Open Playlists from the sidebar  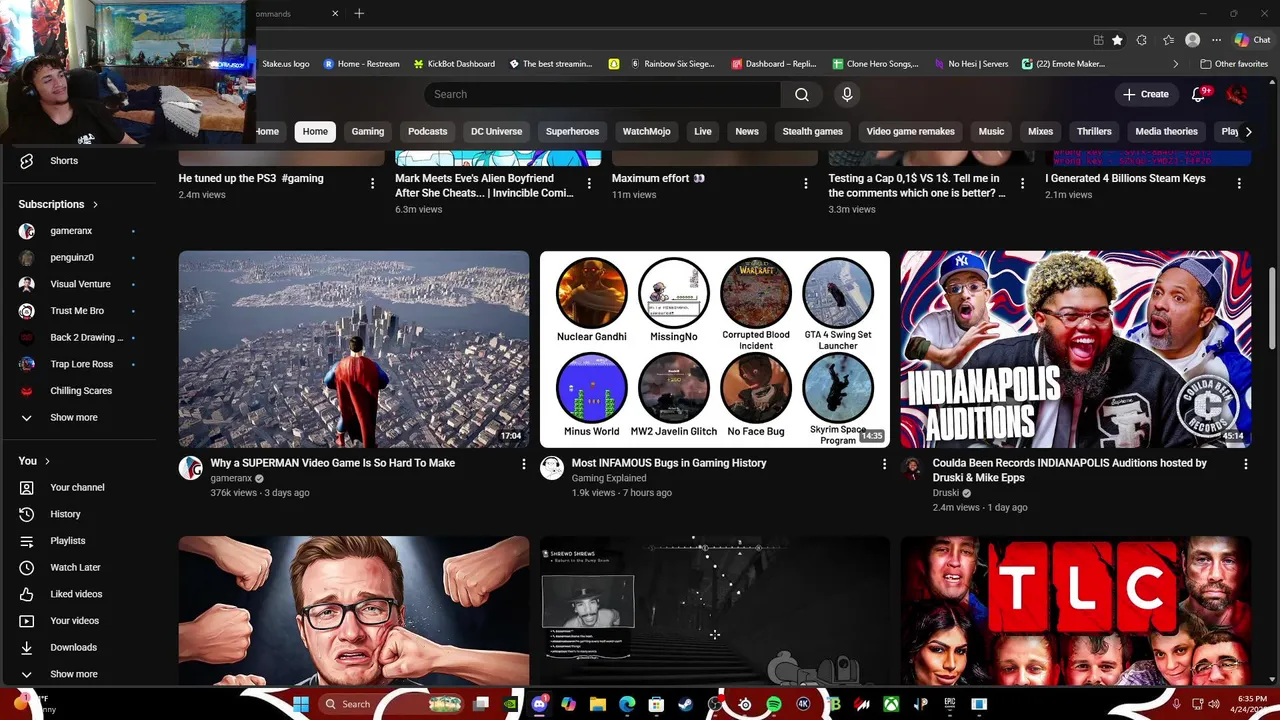coord(67,541)
